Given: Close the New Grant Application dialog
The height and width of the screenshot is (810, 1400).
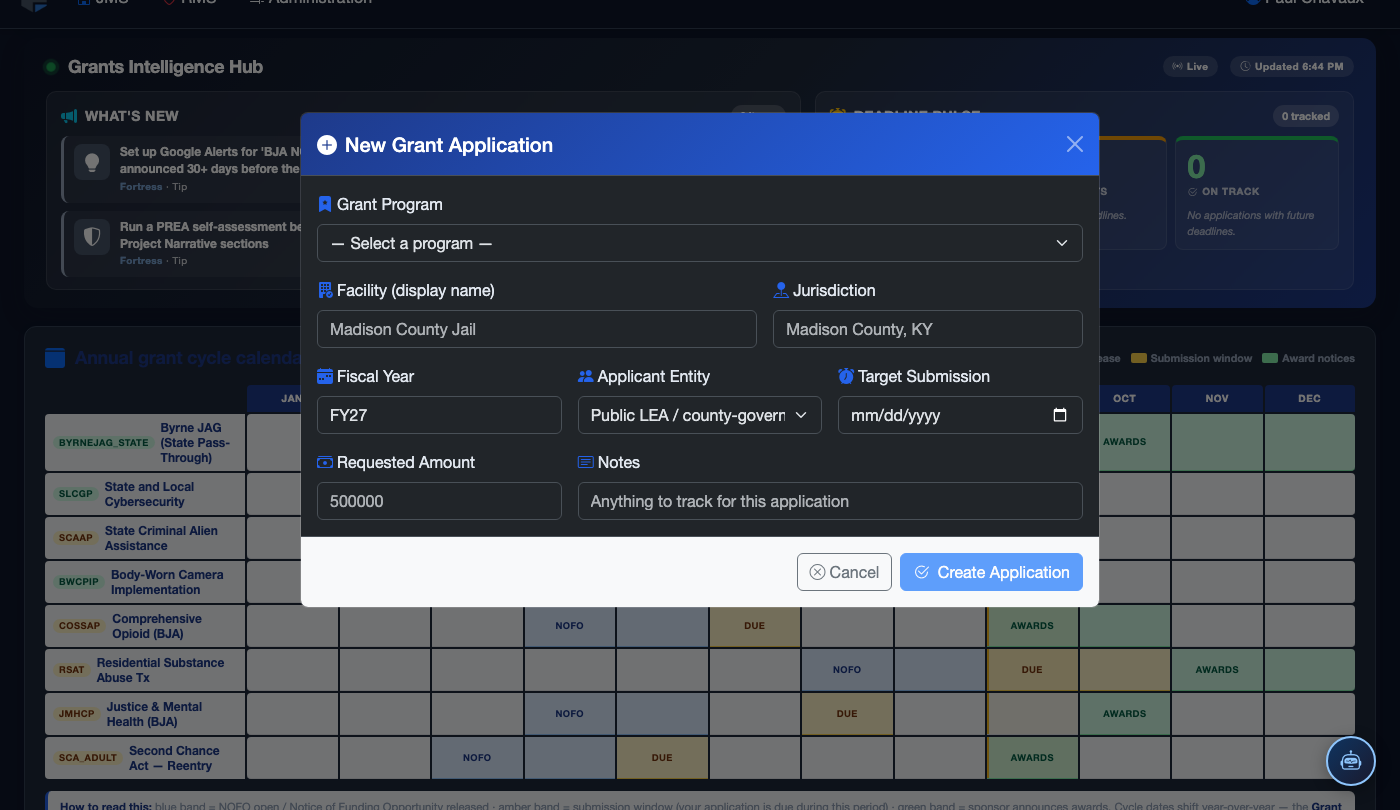Looking at the screenshot, I should tap(1075, 144).
